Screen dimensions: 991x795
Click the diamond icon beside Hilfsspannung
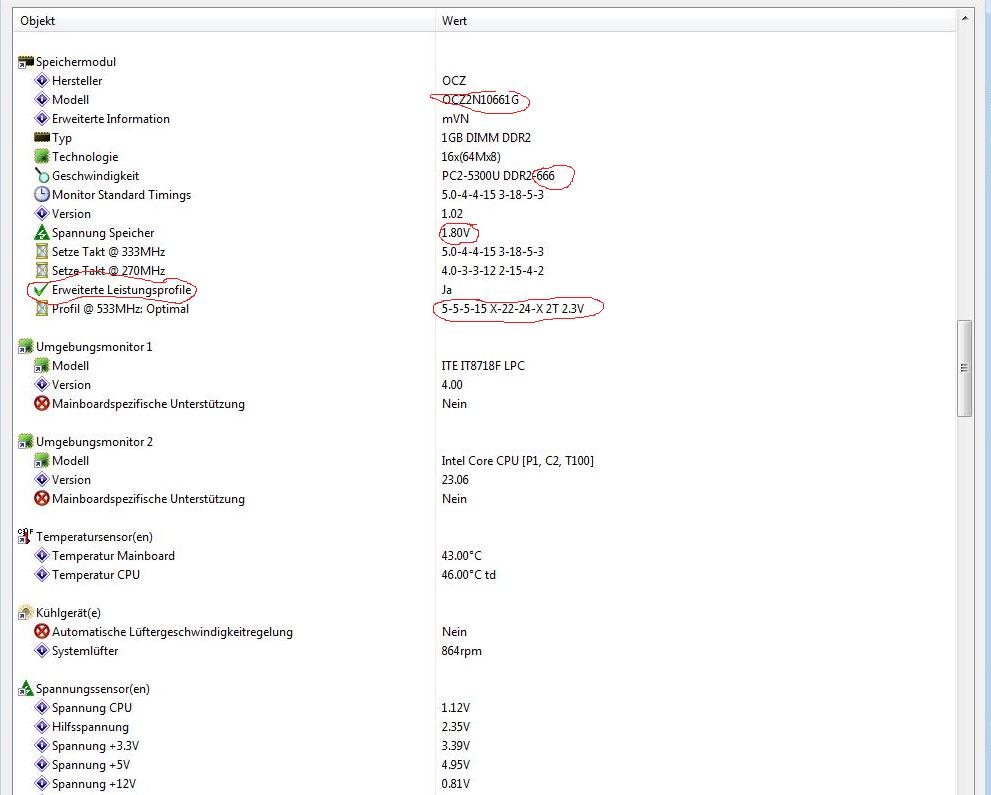[42, 726]
